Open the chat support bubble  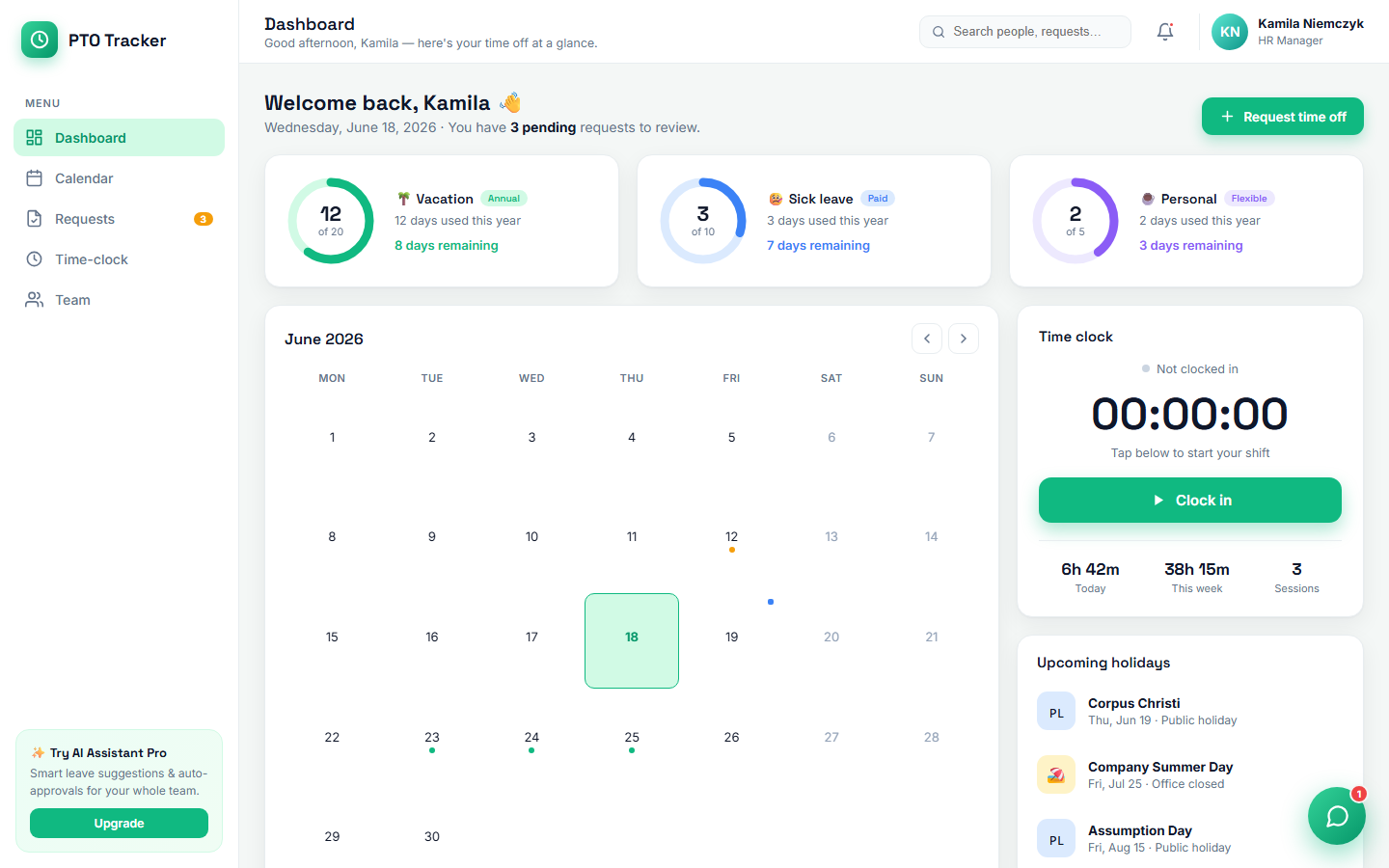[x=1337, y=816]
